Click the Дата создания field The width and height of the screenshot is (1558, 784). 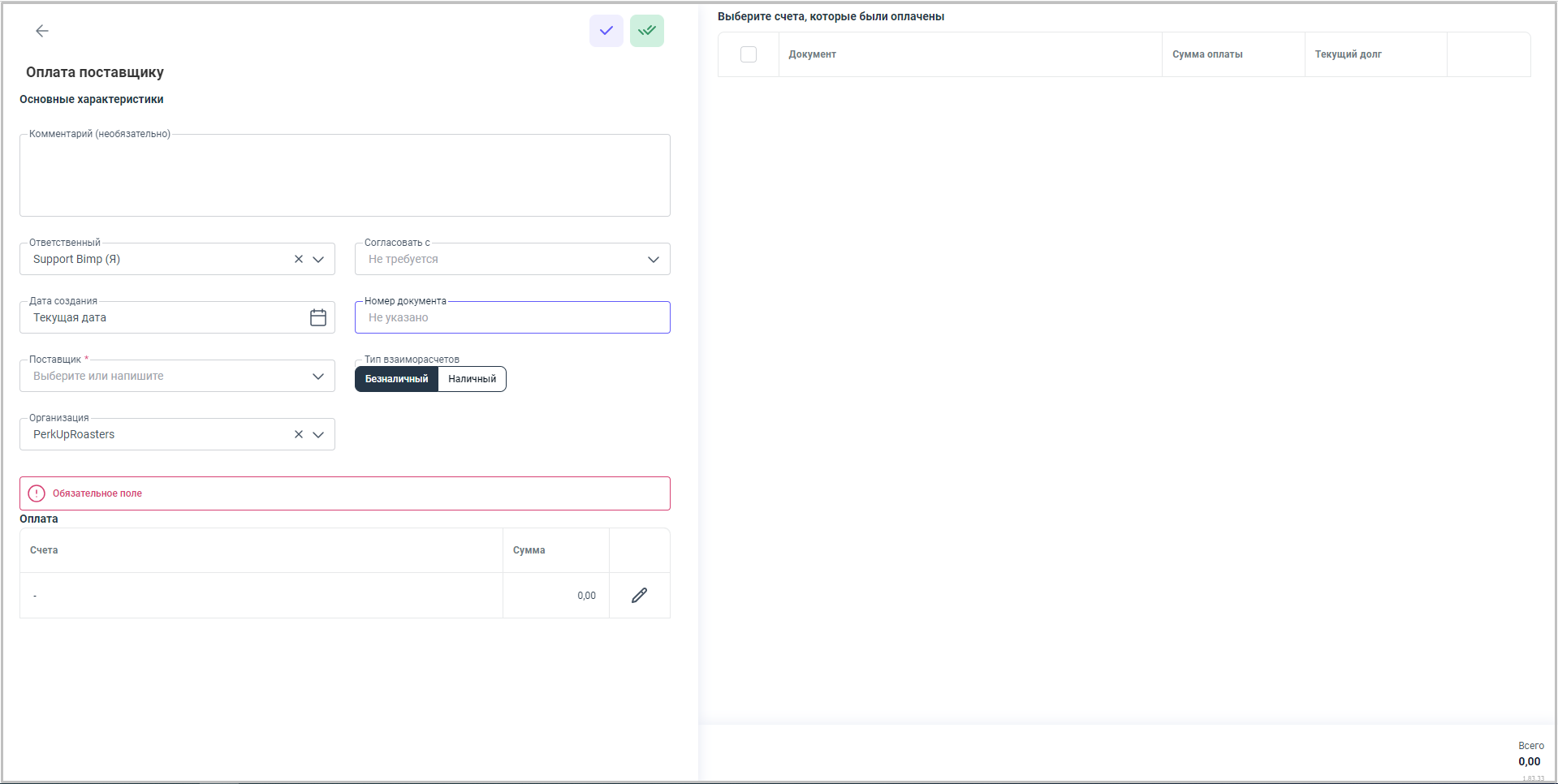pos(162,317)
